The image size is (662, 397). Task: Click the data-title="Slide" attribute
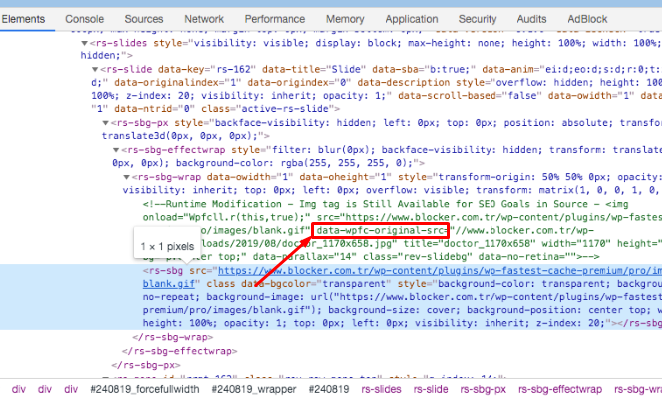[314, 69]
